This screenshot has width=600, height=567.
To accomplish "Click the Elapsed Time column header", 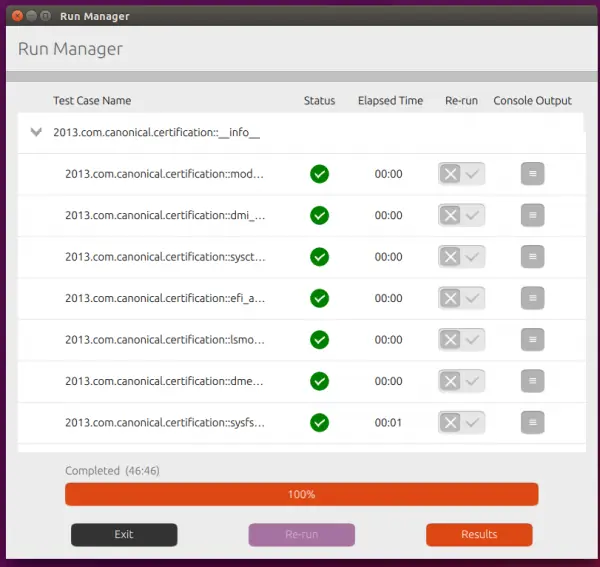I will 390,101.
